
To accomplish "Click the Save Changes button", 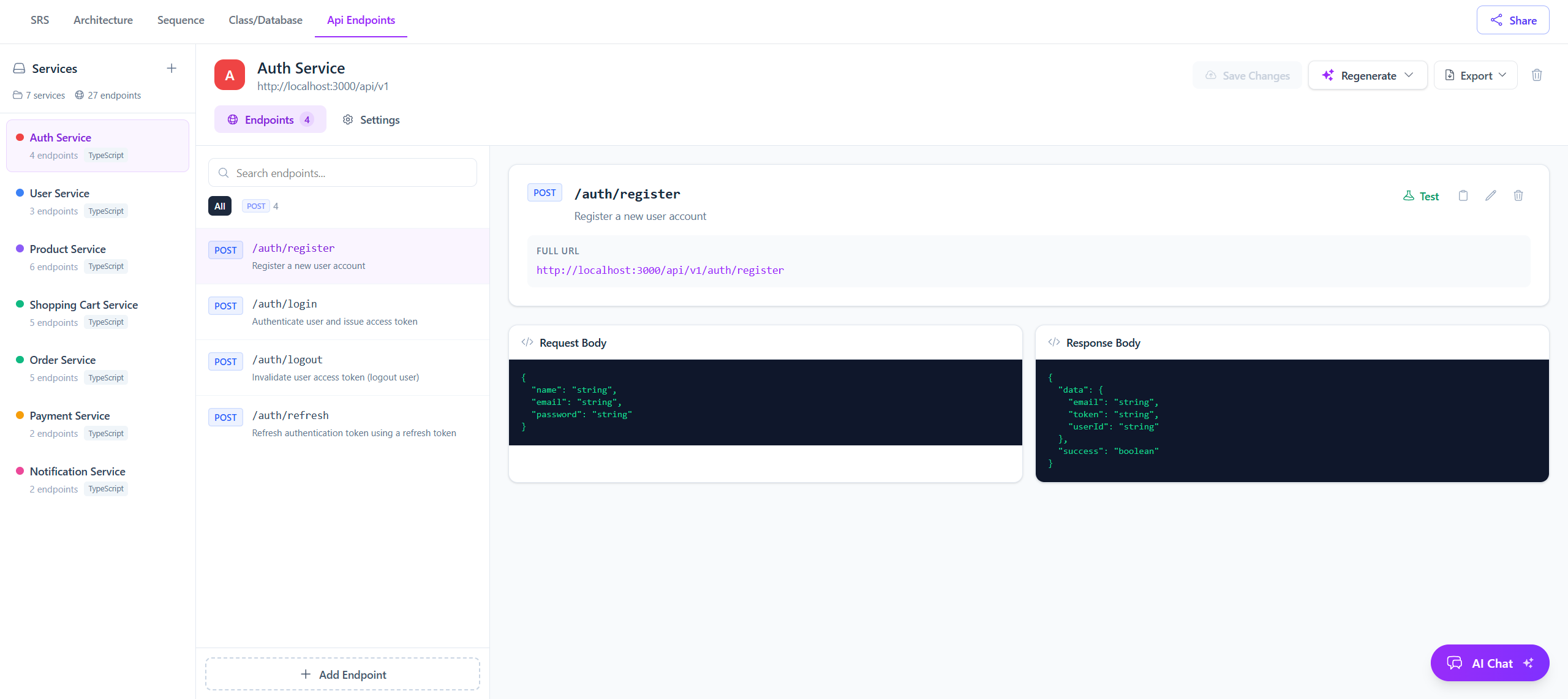I will click(1248, 75).
